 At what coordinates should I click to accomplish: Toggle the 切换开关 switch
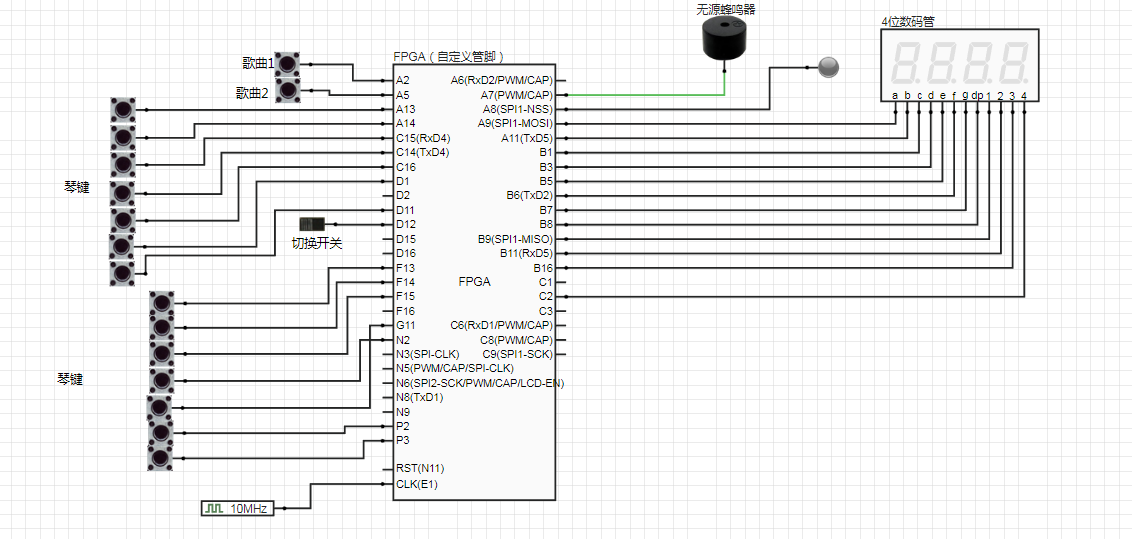314,224
